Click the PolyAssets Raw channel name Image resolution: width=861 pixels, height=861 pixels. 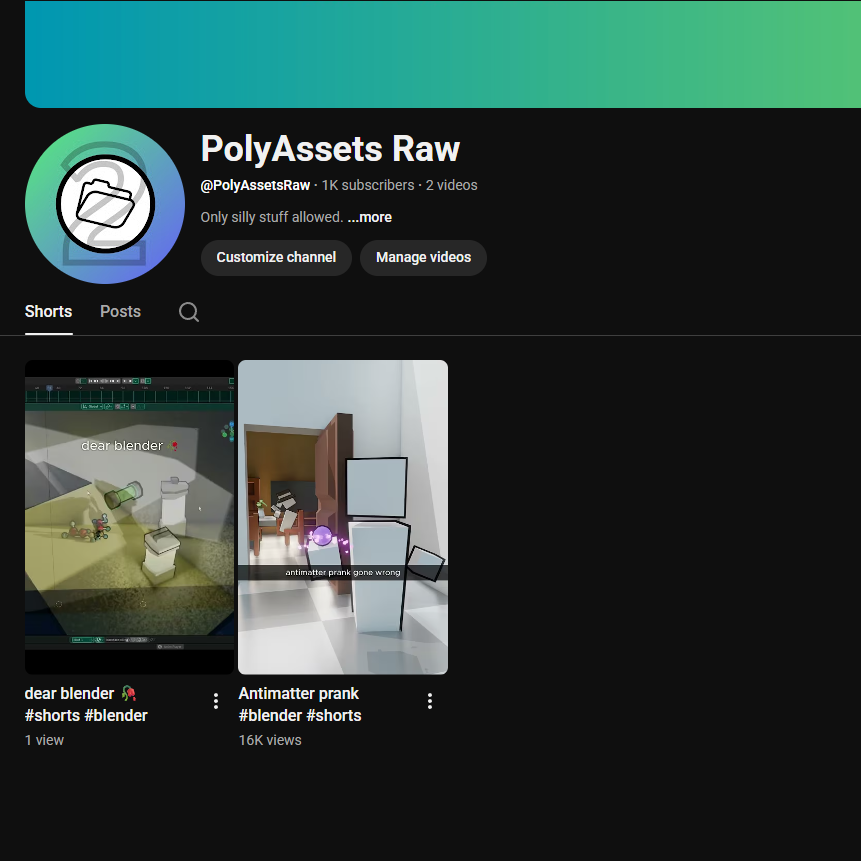tap(330, 148)
